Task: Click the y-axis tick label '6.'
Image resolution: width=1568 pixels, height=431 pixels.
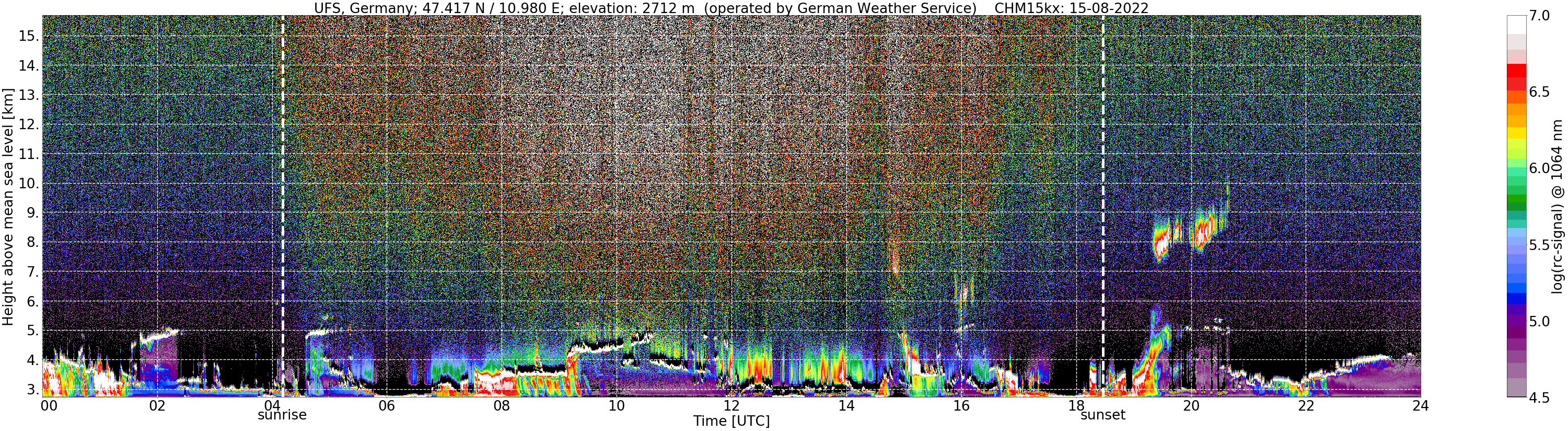Action: click(x=33, y=302)
